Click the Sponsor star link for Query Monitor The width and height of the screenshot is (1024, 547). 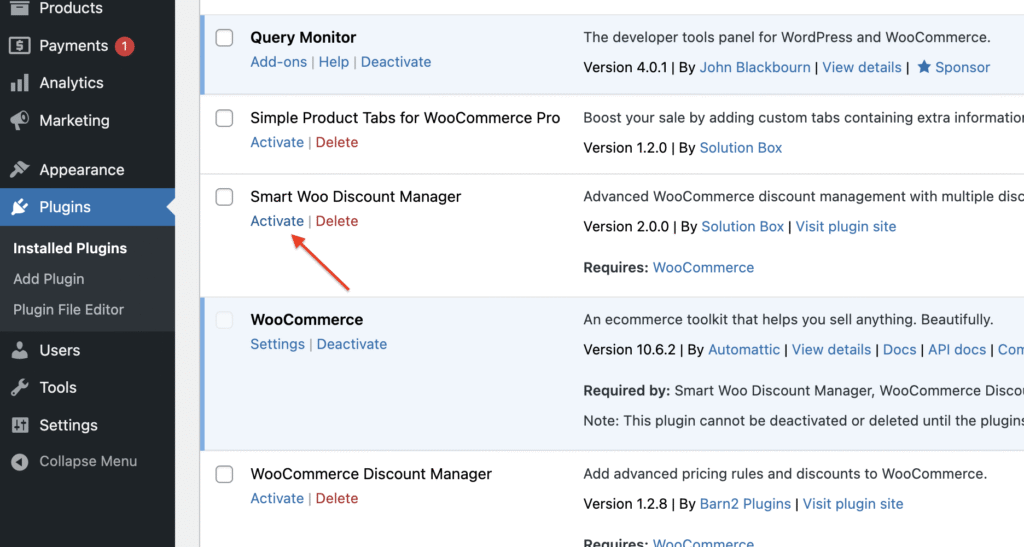coord(953,68)
